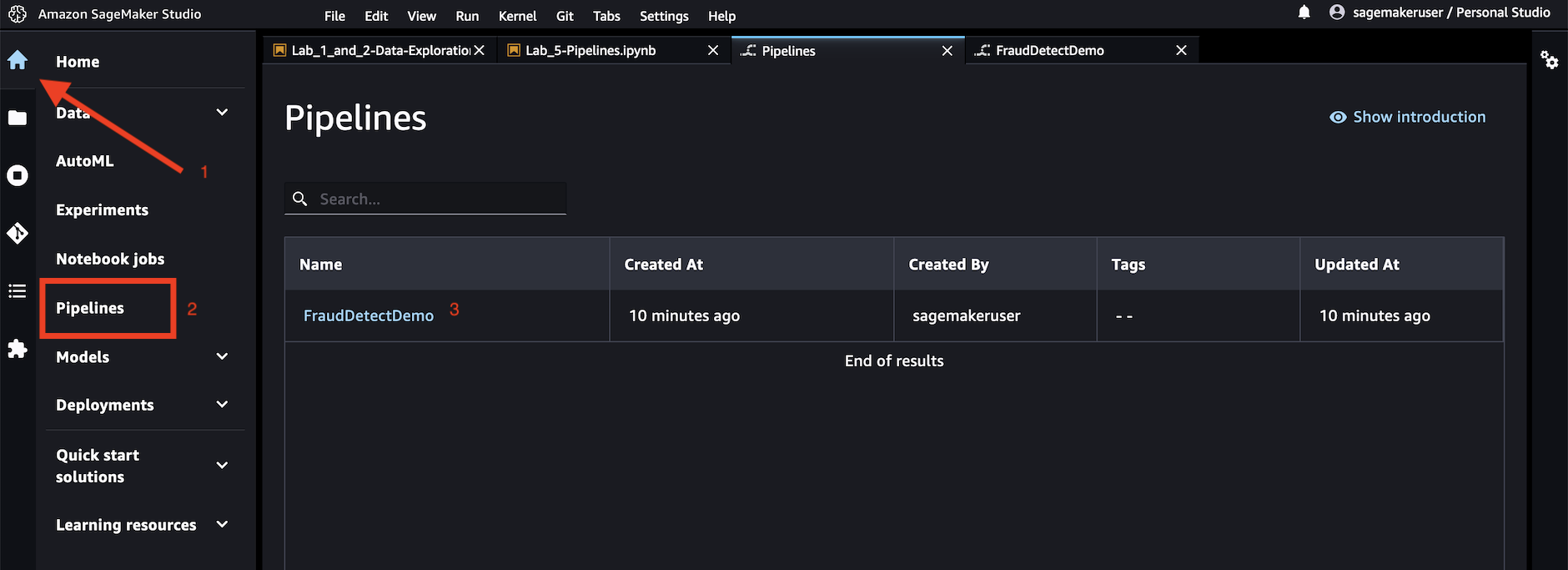Open the Extensions puzzle piece icon
Viewport: 1568px width, 570px height.
pyautogui.click(x=18, y=348)
